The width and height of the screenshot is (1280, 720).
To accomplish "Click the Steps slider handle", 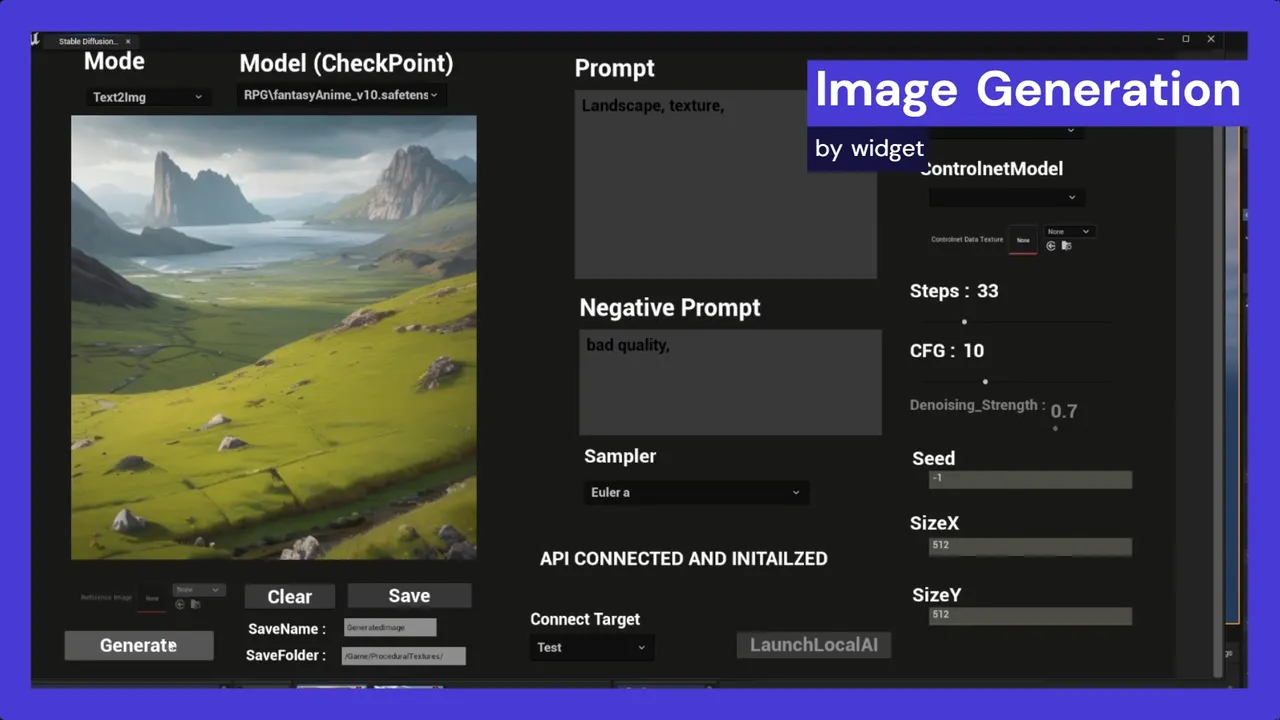I will tap(964, 322).
